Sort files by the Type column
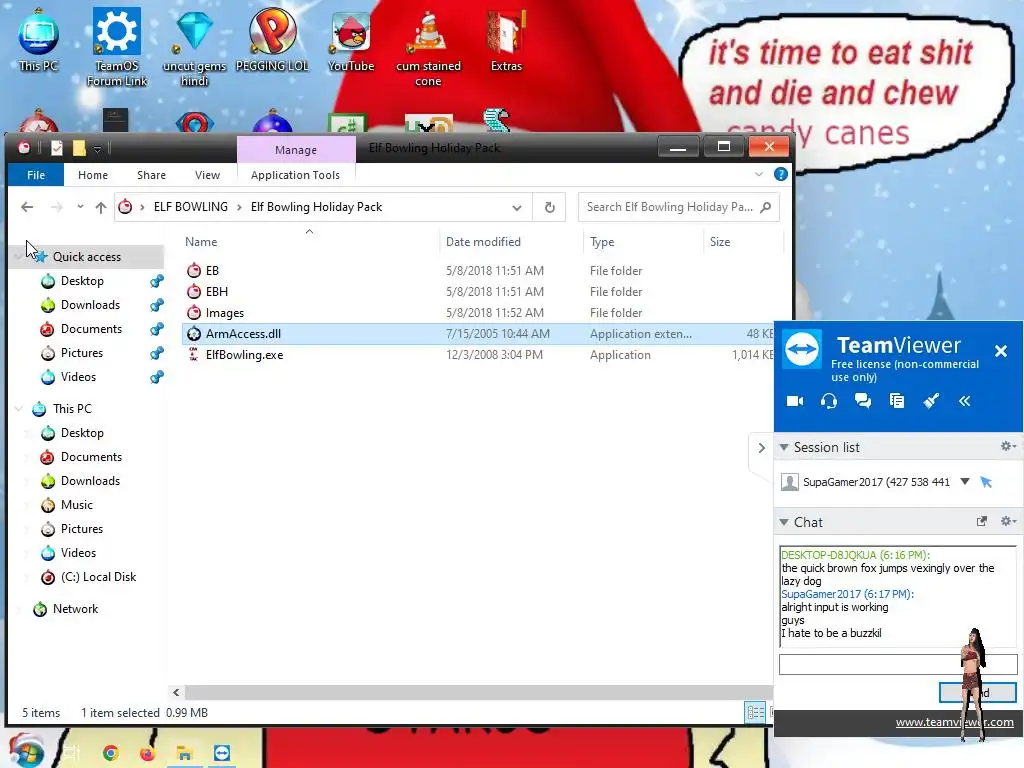 point(602,242)
